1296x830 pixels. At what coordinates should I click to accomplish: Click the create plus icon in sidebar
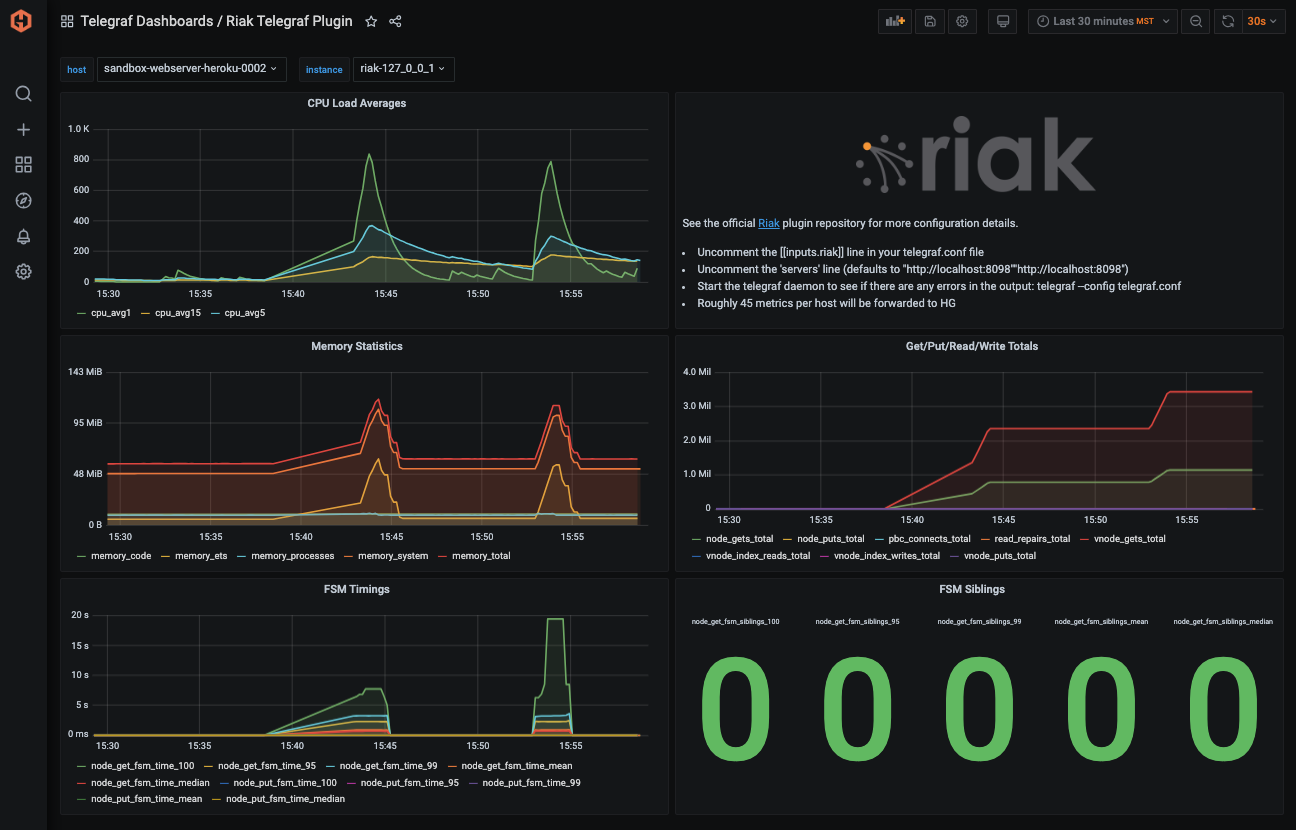click(23, 129)
